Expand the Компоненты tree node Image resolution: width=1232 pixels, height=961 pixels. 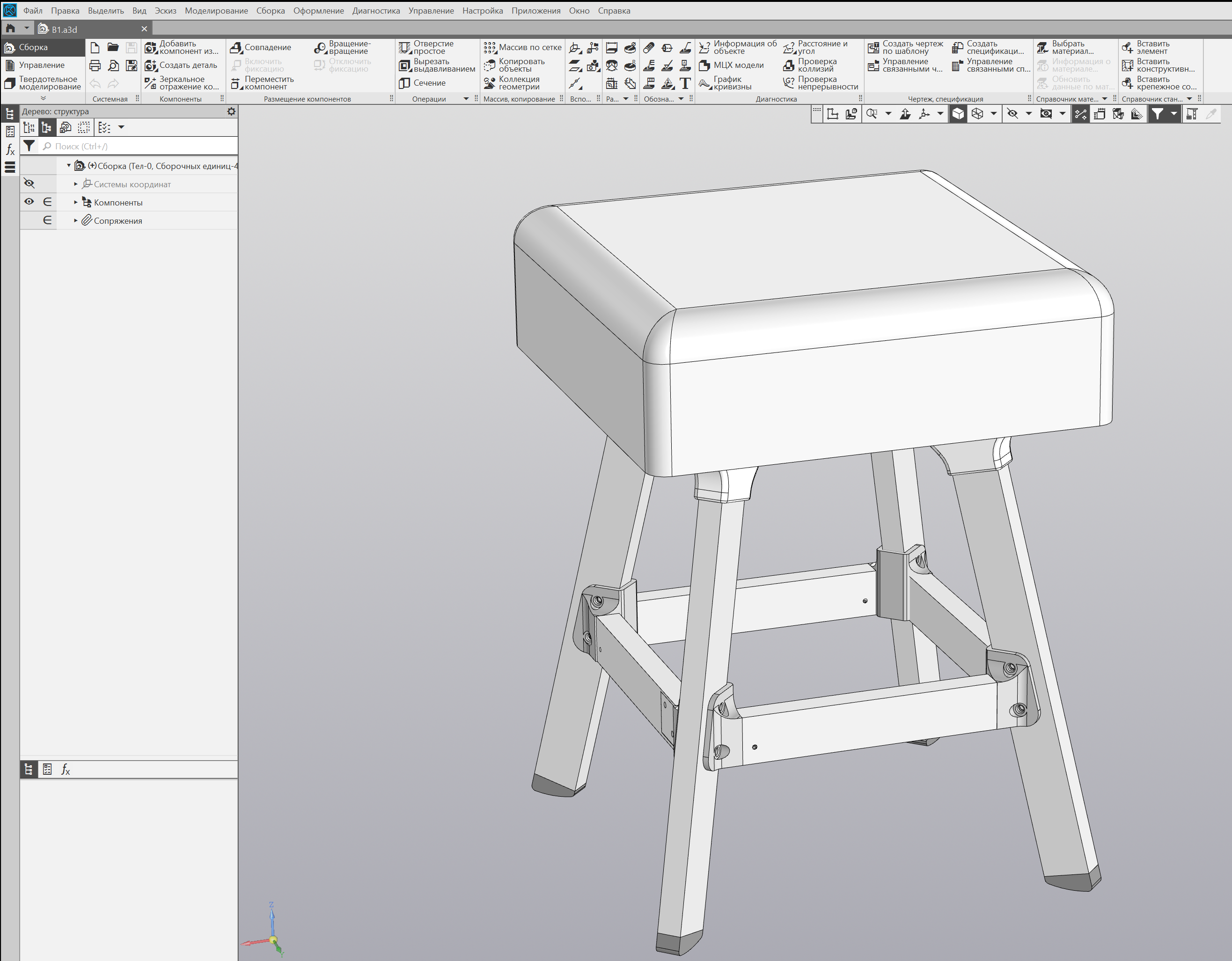75,203
